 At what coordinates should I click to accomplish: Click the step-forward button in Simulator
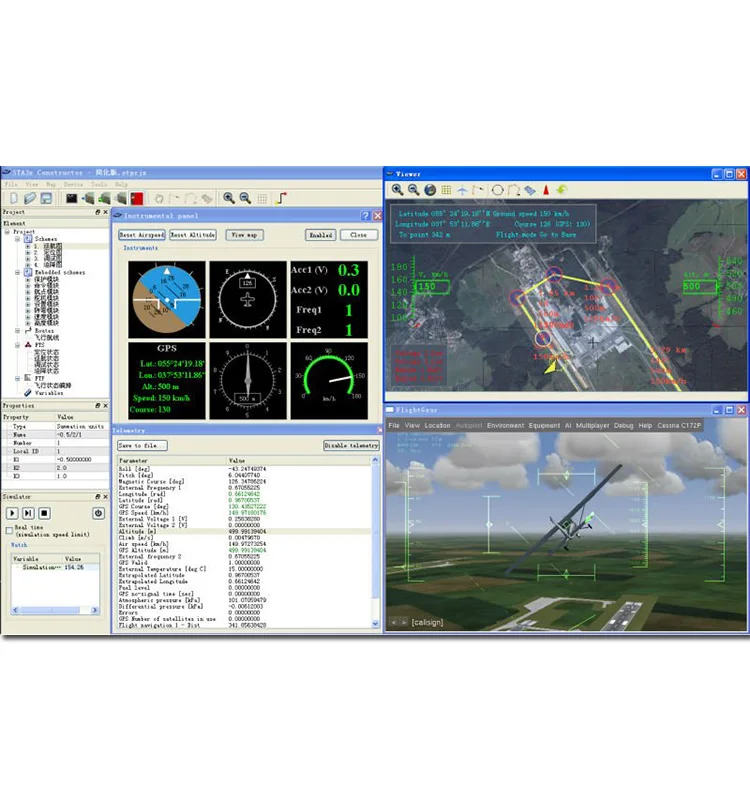coord(28,513)
